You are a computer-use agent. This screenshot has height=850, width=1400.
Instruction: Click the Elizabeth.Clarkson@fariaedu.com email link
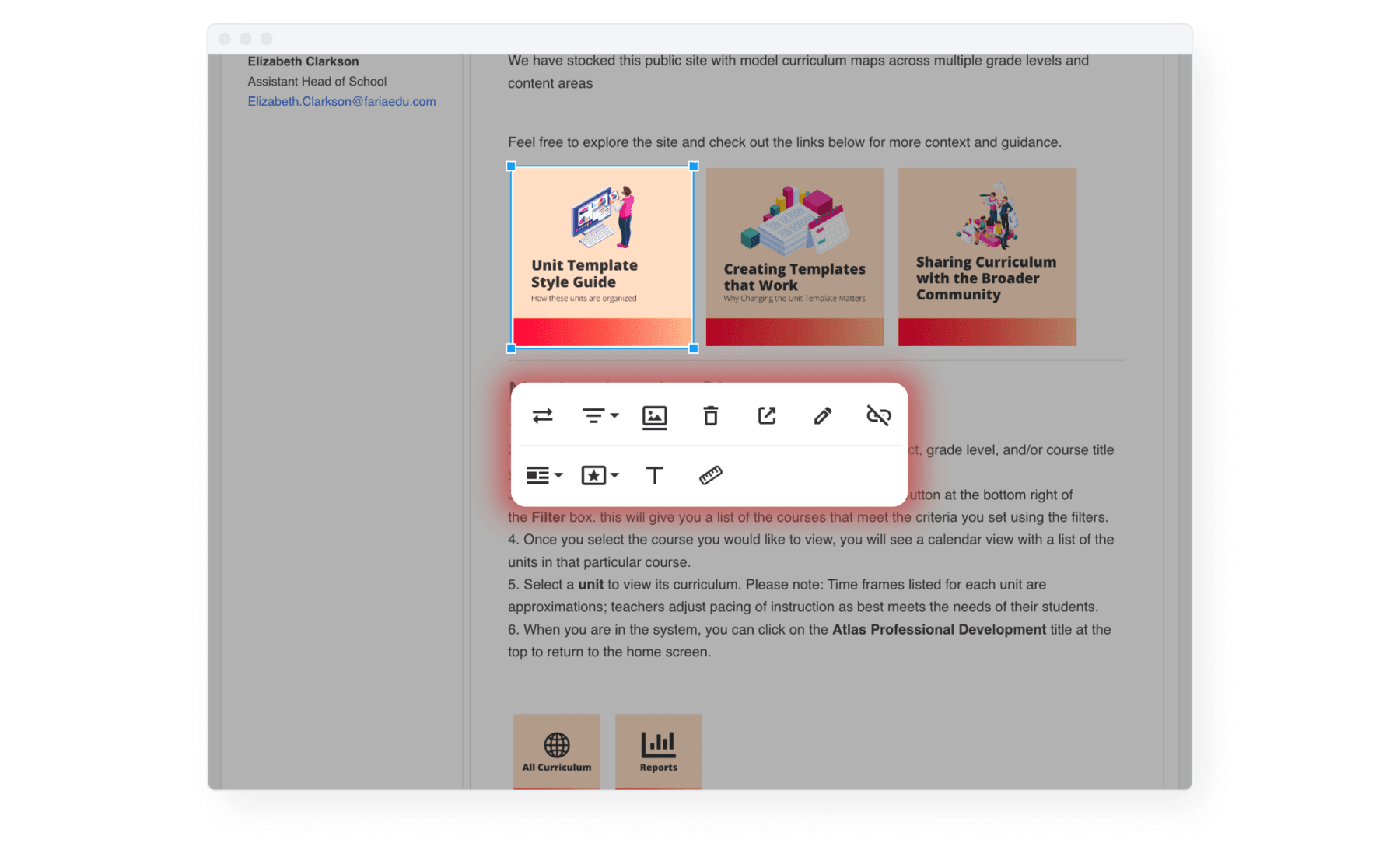coord(341,101)
